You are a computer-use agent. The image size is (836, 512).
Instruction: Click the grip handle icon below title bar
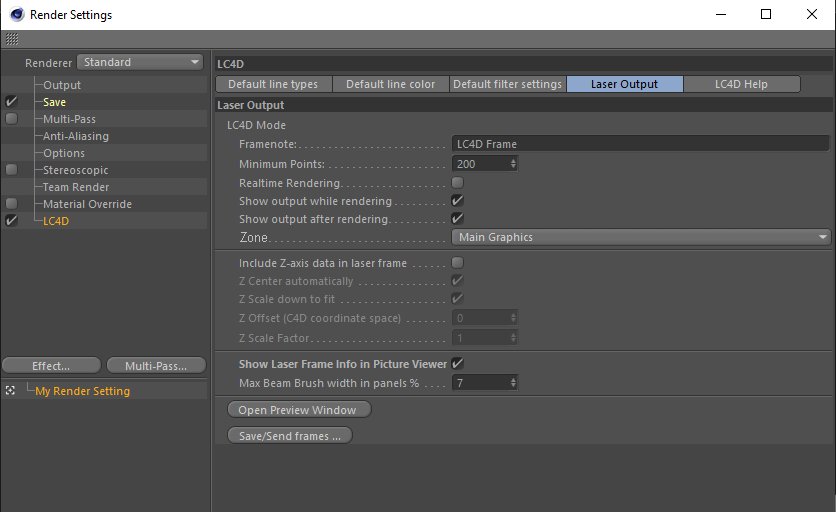click(x=12, y=39)
